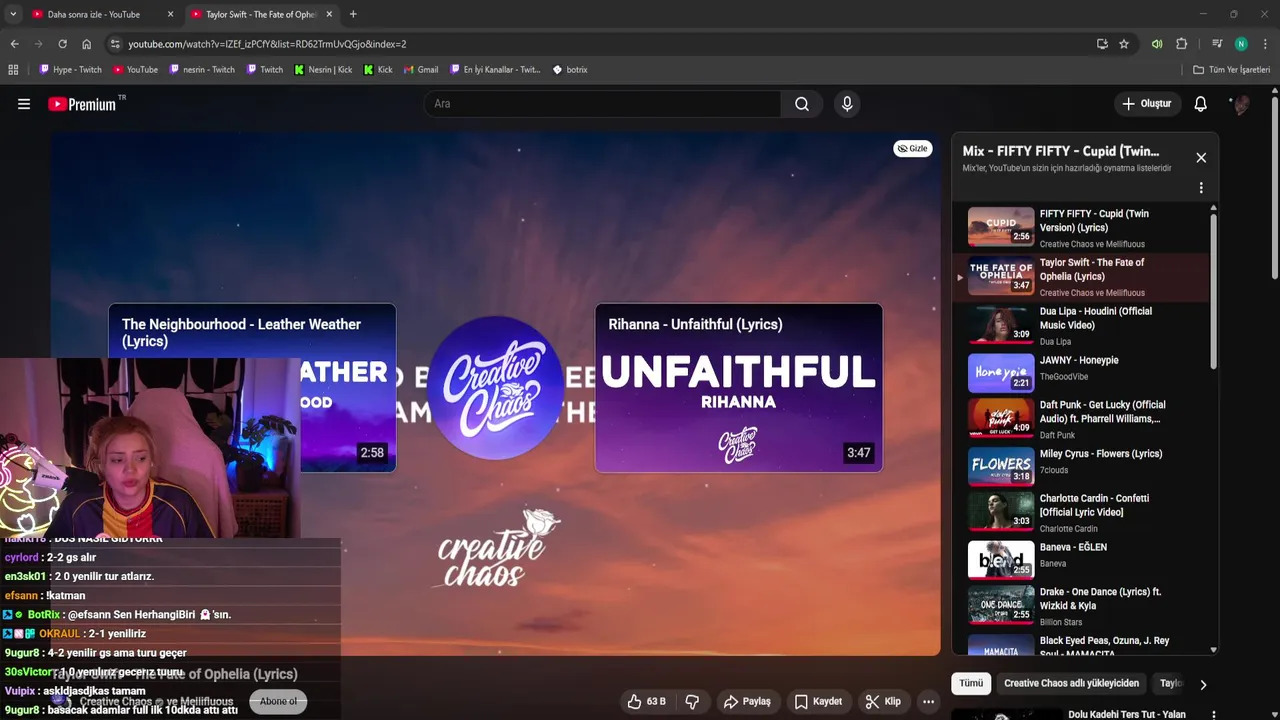Open the En İyi Kanallar bookmark

click(x=495, y=70)
